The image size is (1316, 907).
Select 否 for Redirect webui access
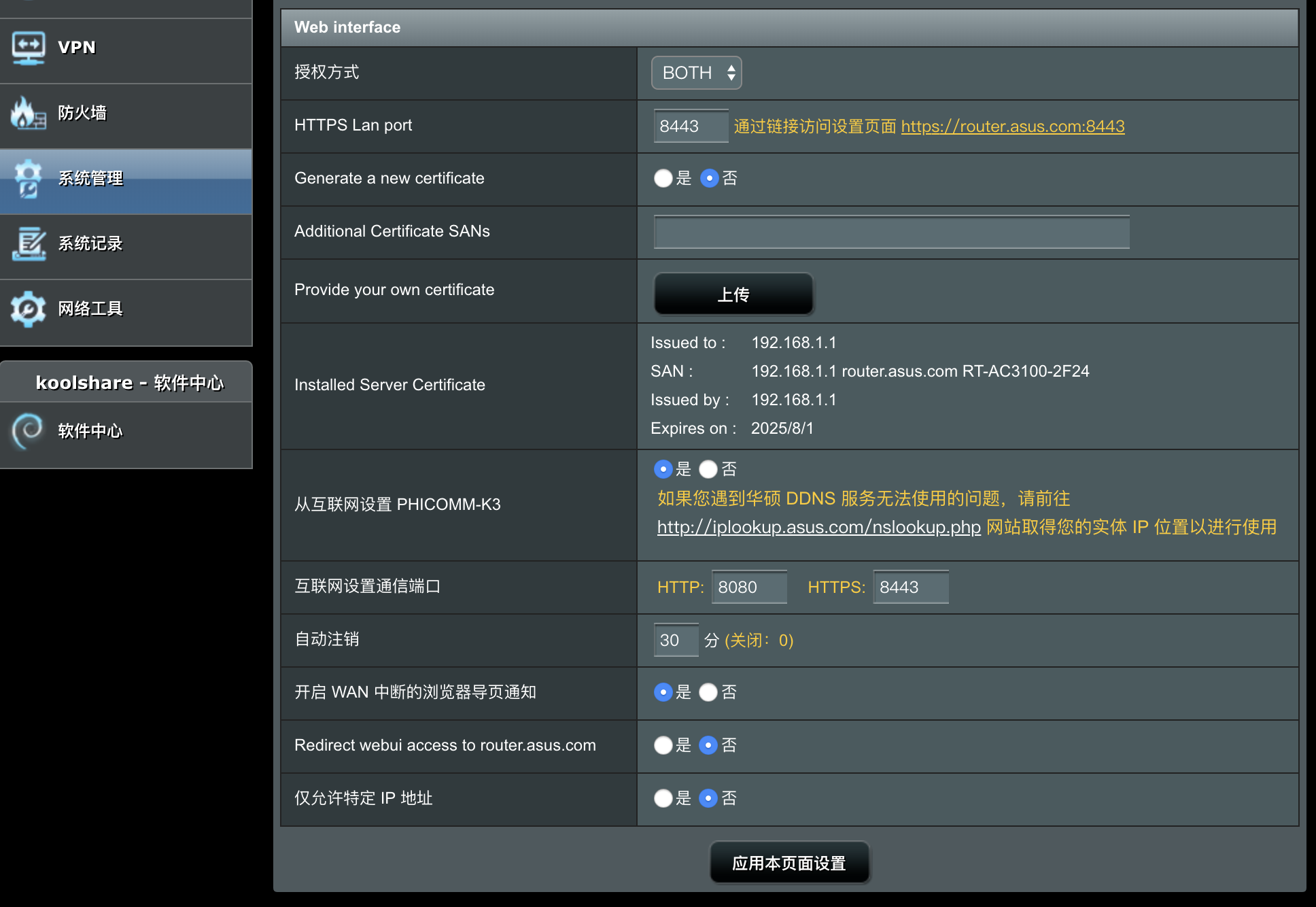(708, 745)
